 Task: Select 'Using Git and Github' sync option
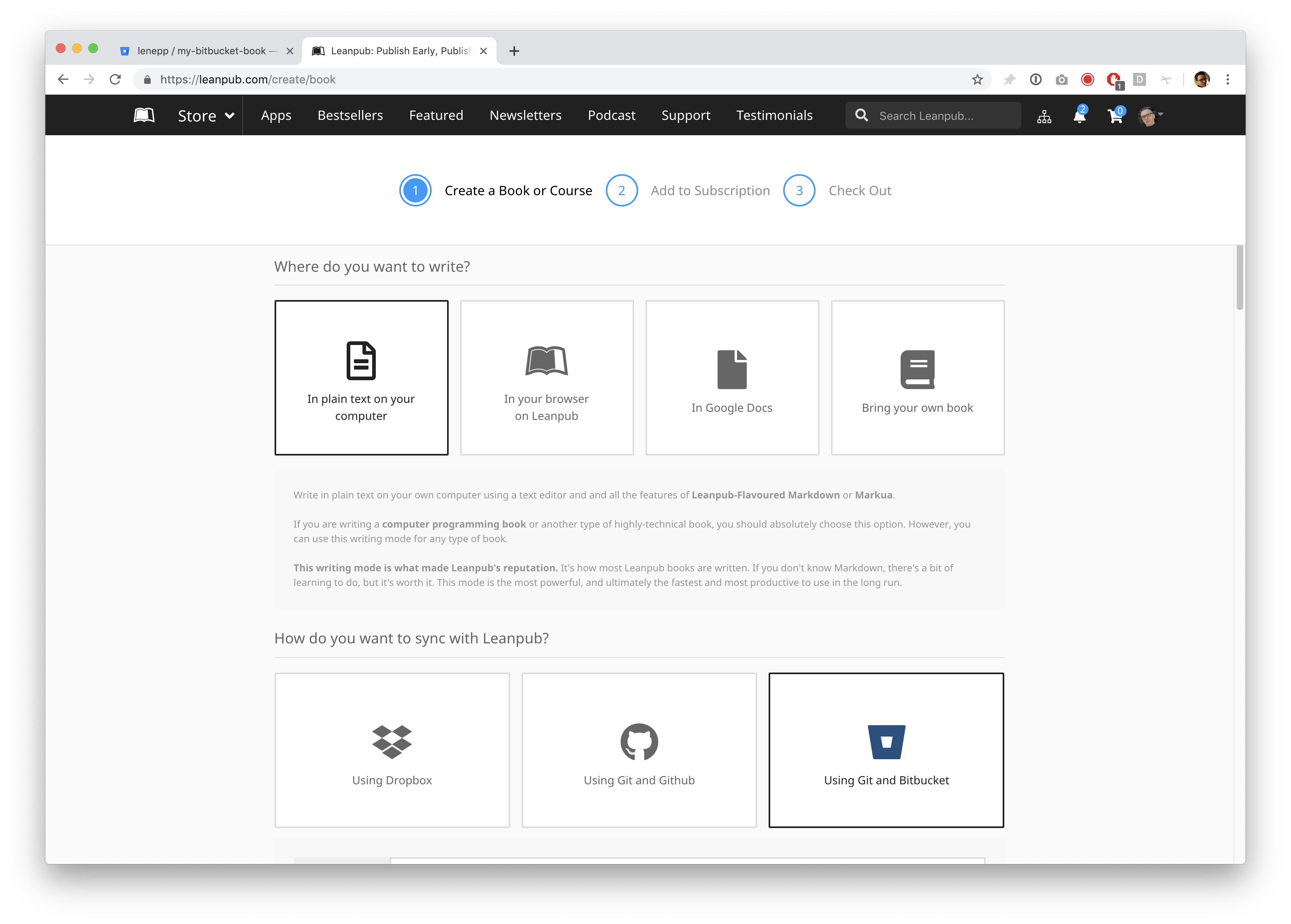click(x=639, y=750)
